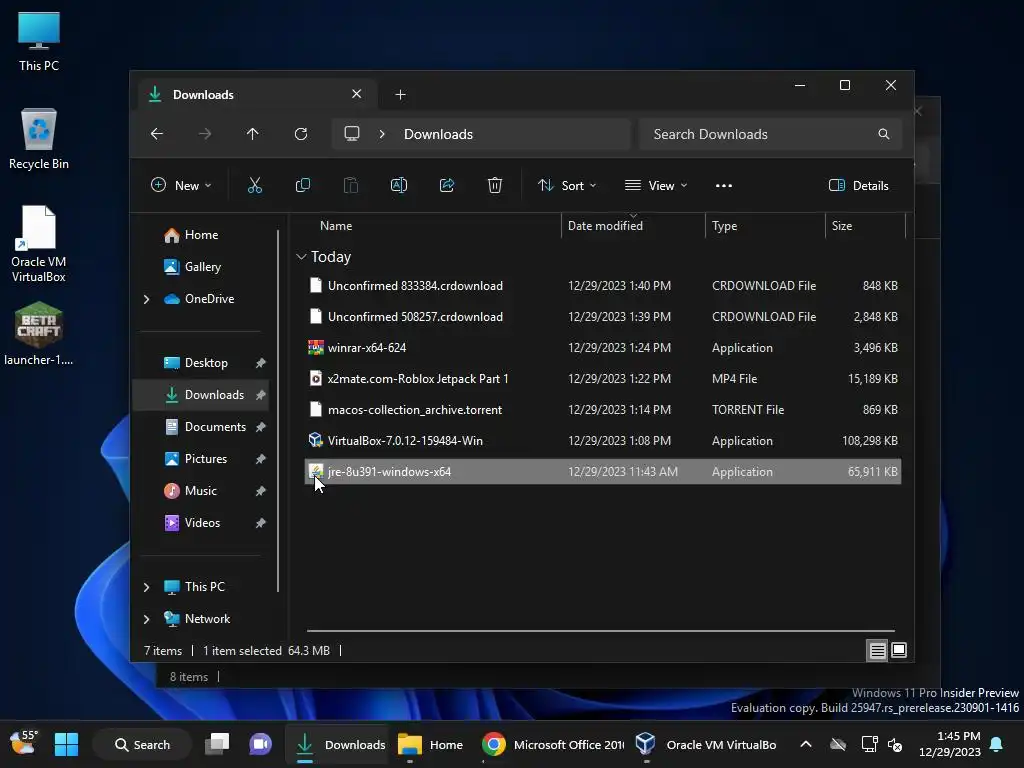
Task: Expand Network tree node
Action: point(146,619)
